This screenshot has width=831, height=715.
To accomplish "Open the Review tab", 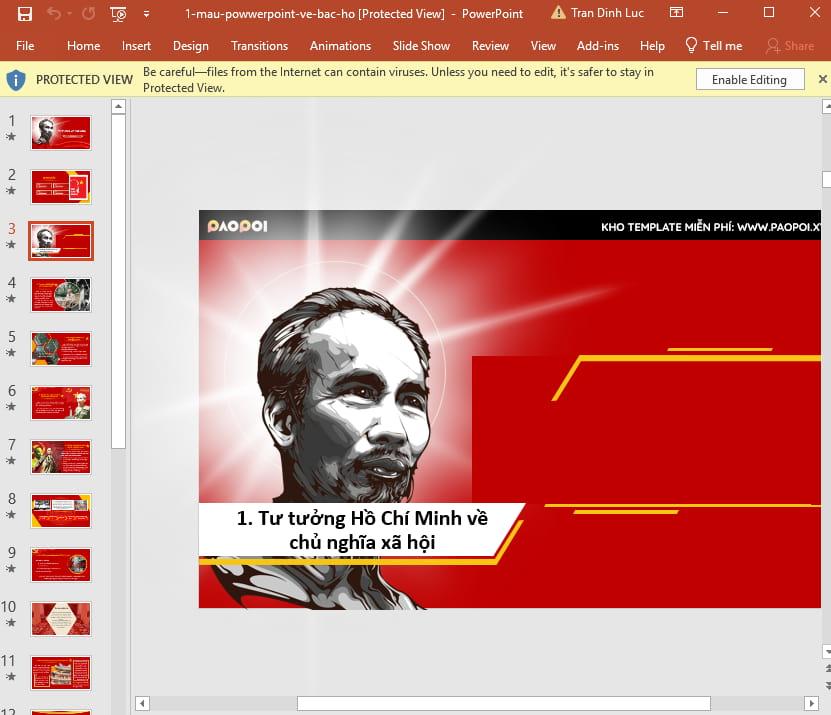I will coord(490,46).
